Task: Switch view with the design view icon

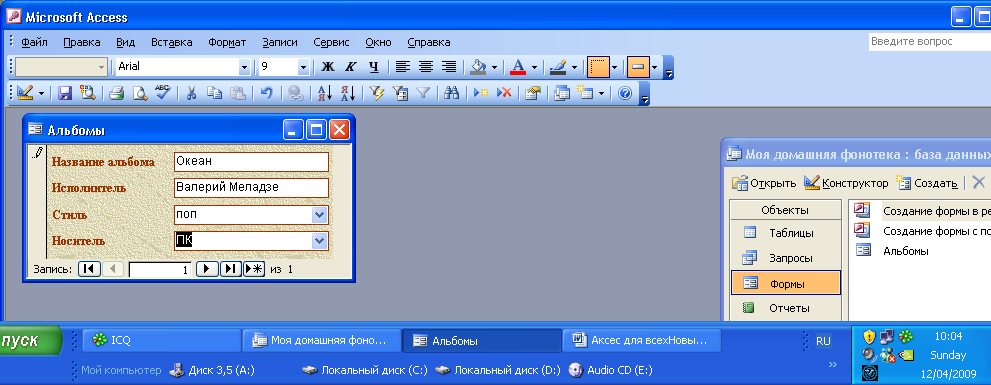Action: pos(25,93)
